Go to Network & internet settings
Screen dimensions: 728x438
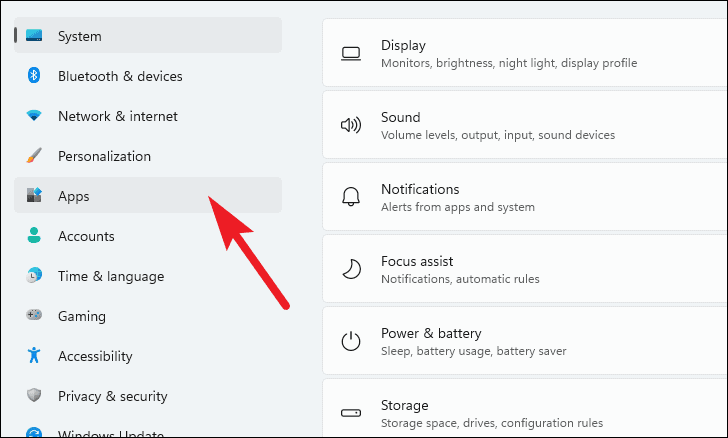(x=148, y=116)
